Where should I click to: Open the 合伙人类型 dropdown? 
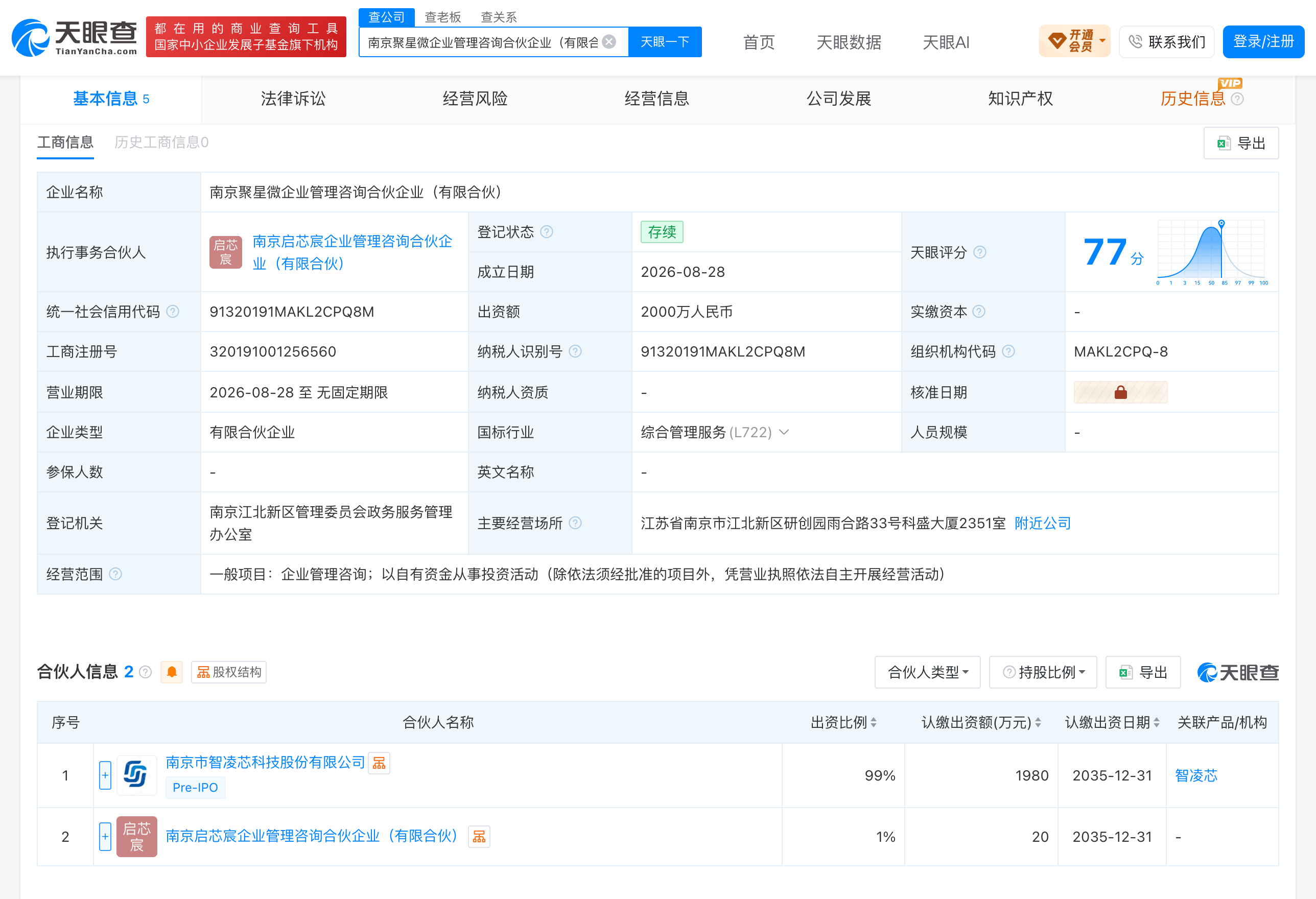click(928, 672)
